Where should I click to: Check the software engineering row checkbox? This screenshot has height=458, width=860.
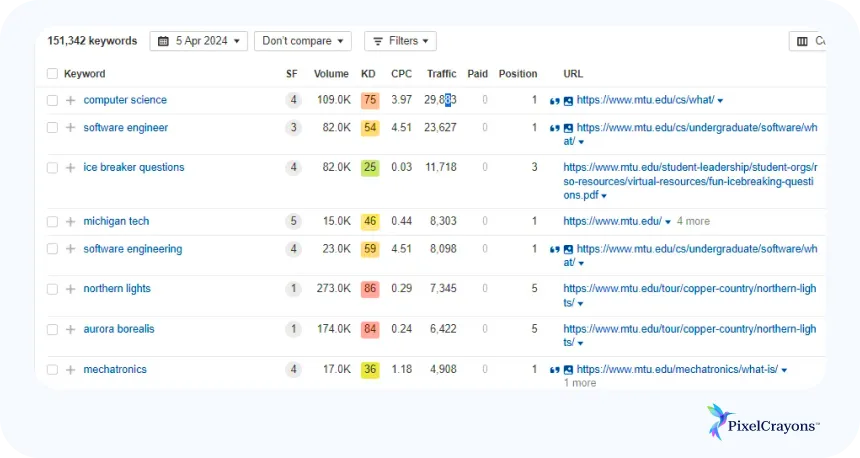(52, 249)
